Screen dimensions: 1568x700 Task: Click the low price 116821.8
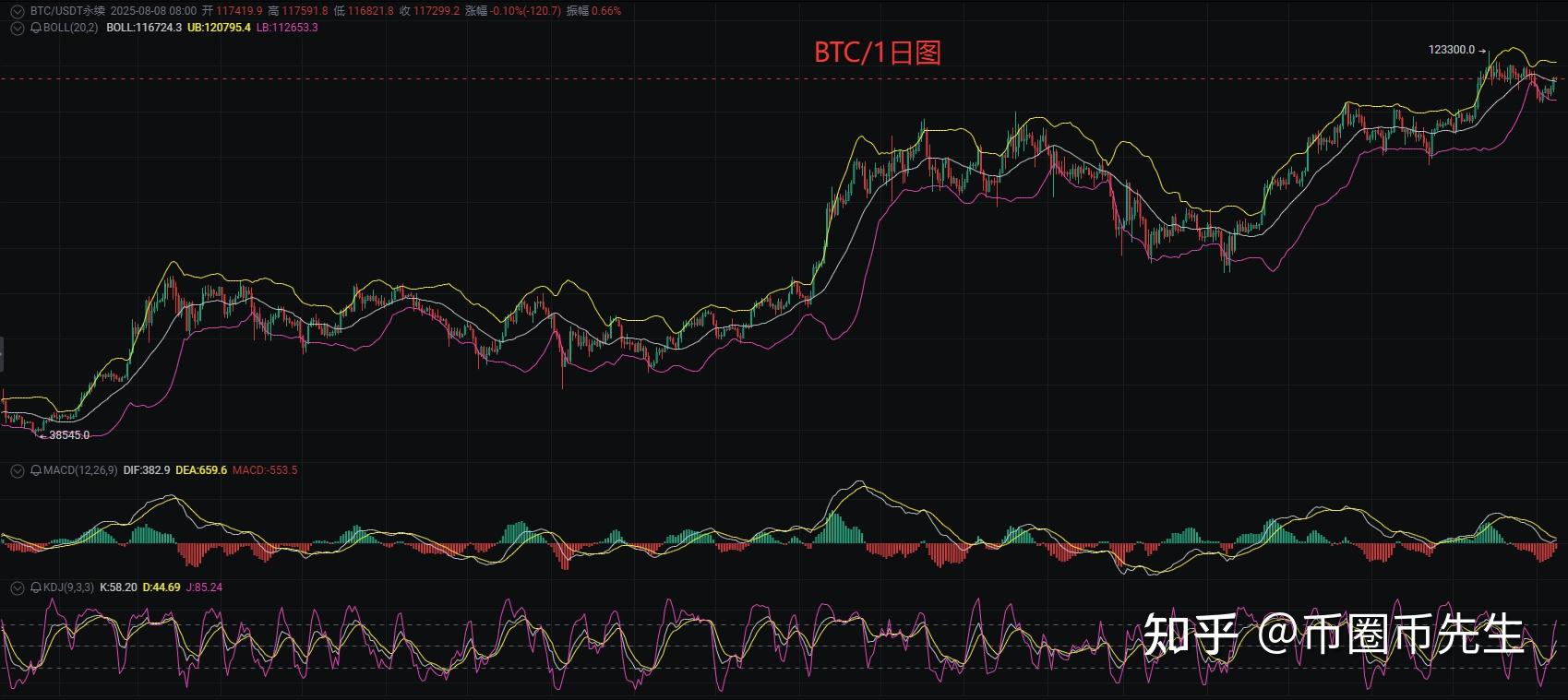pos(370,11)
